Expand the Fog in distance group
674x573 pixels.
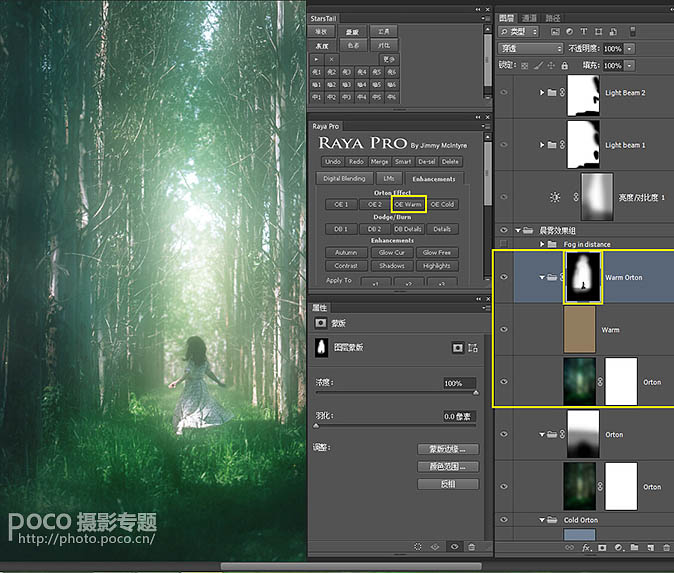coord(542,244)
